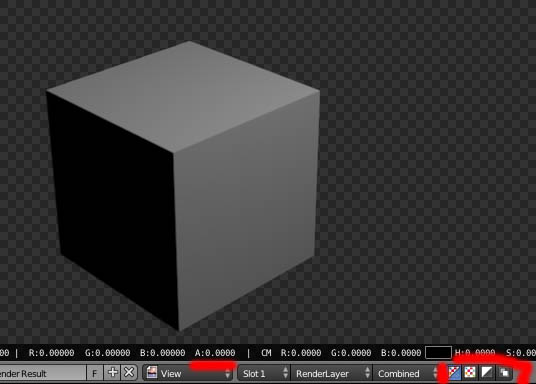The height and width of the screenshot is (384, 536).
Task: Open the Slot 1 dropdown
Action: point(264,373)
